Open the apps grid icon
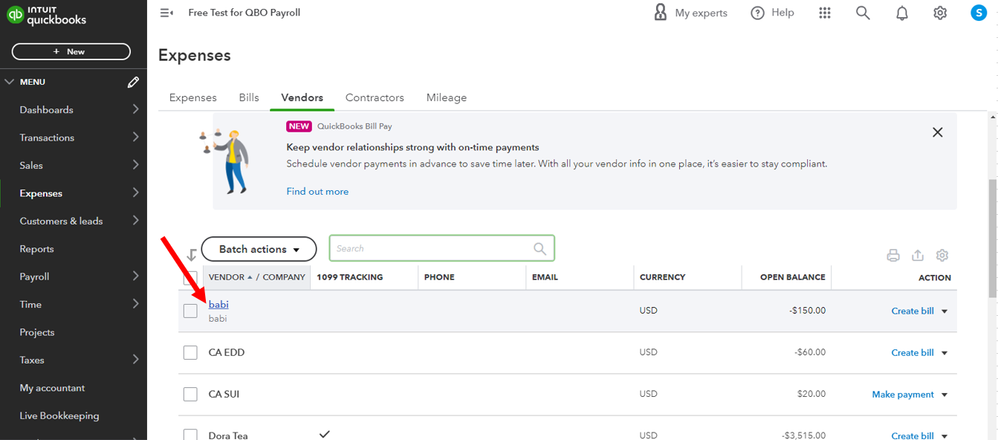This screenshot has height=440, width=998. 825,13
